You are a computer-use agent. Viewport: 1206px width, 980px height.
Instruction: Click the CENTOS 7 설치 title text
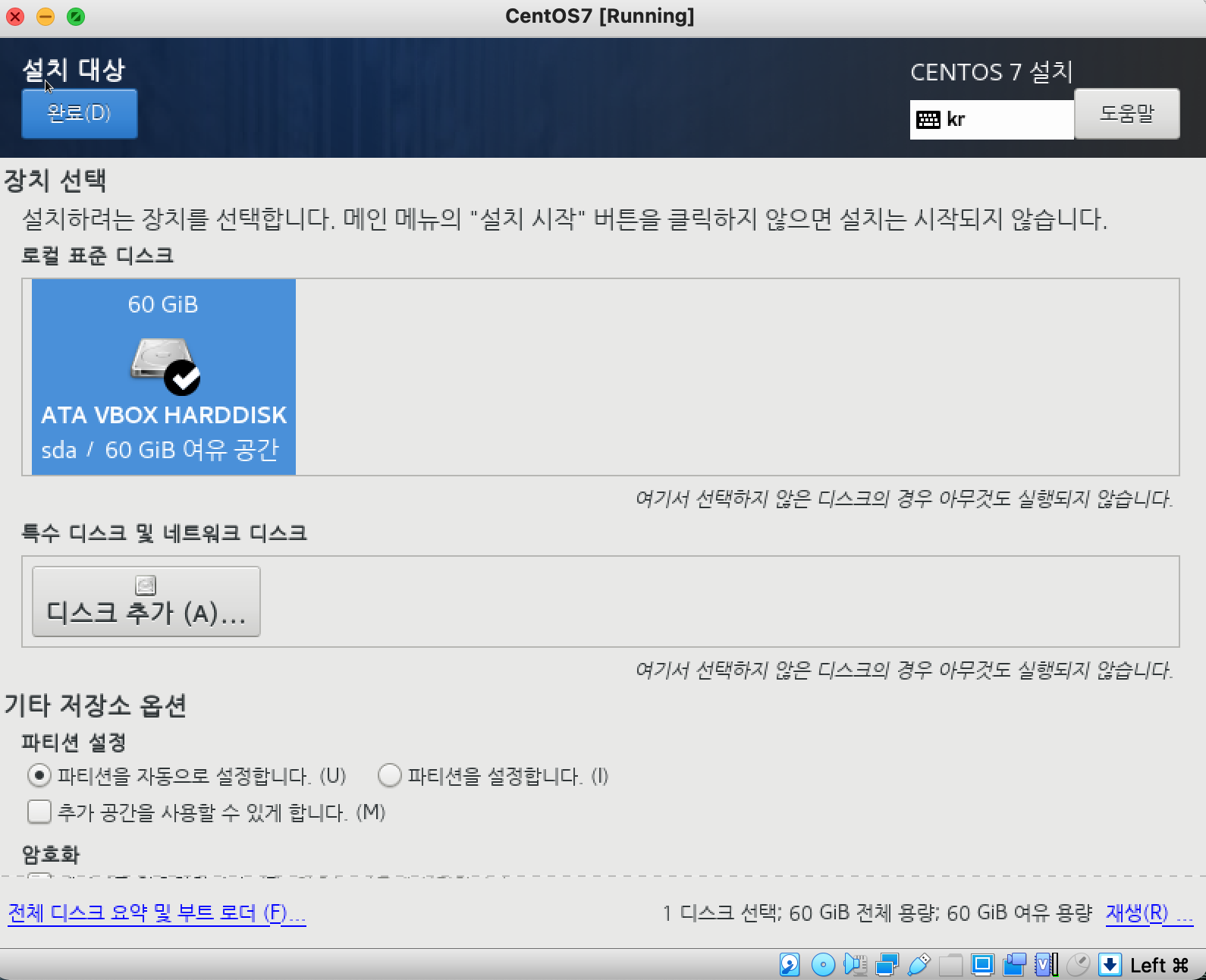click(x=991, y=72)
